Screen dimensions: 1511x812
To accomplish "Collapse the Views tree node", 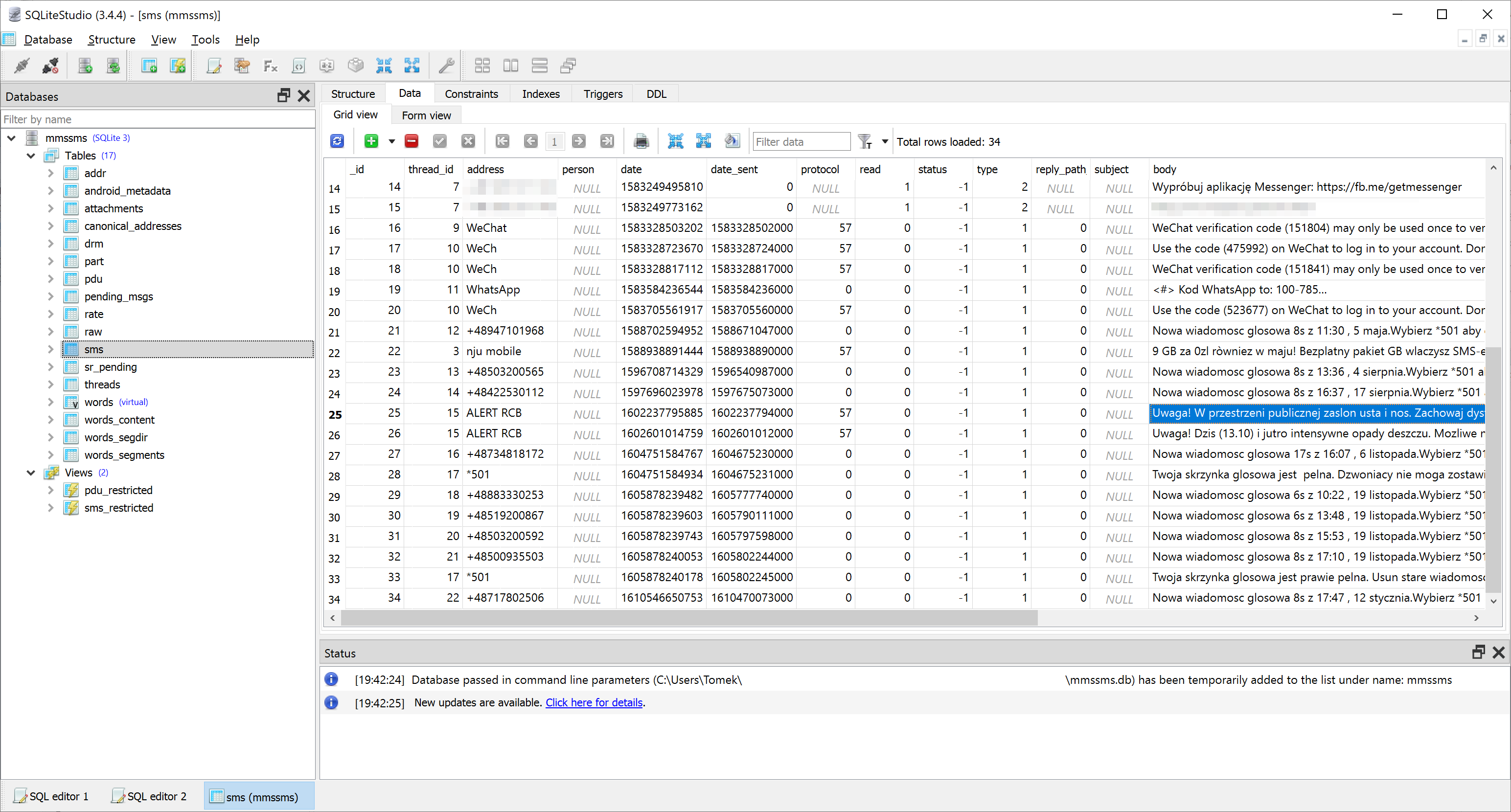I will [31, 473].
